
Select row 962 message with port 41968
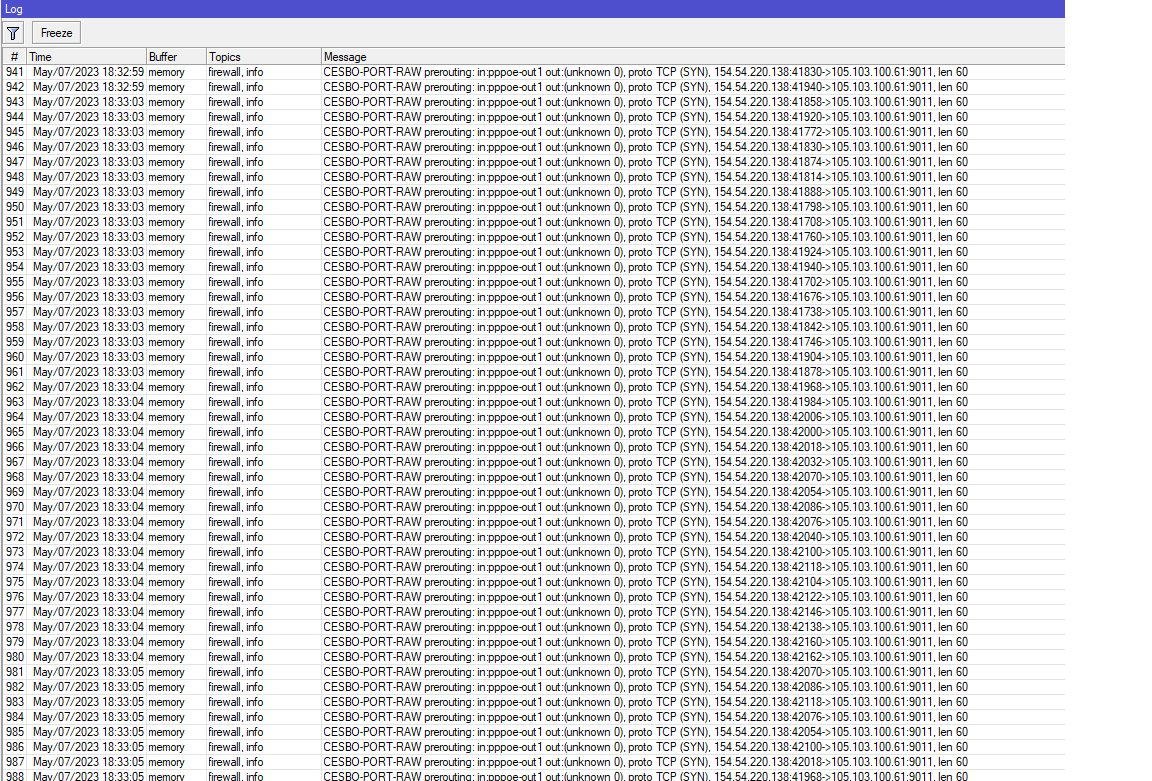pyautogui.click(x=645, y=387)
